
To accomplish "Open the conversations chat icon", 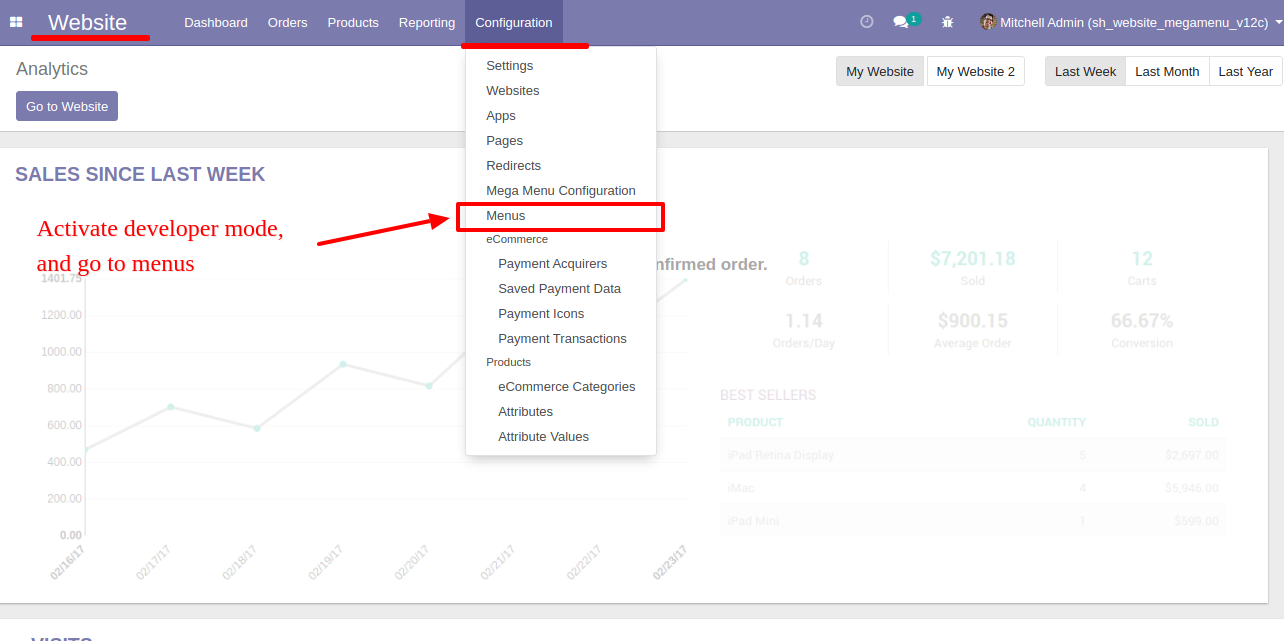I will coord(900,22).
